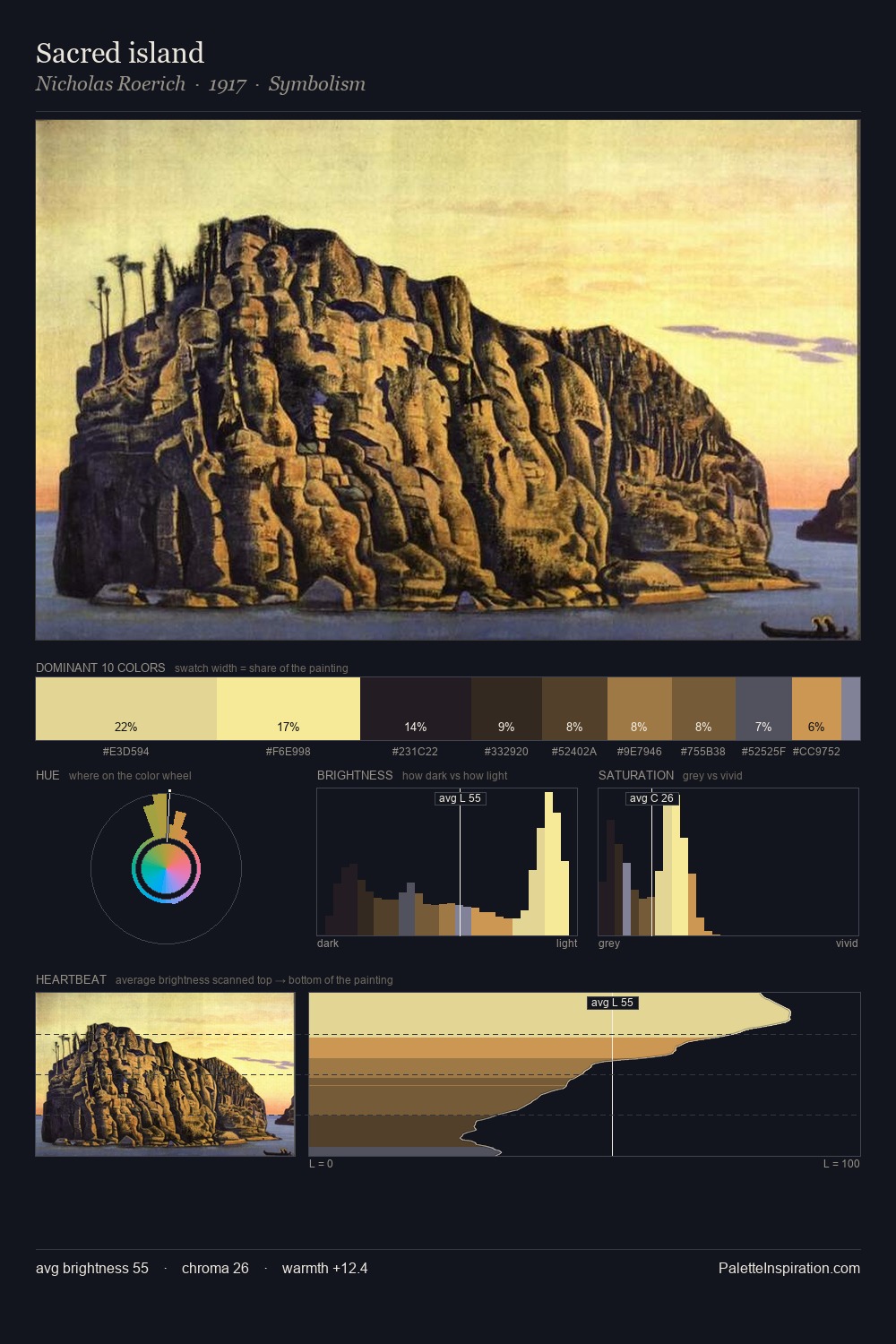Screen dimensions: 896x1344
Task: Click "swatch width = share of the painting" caption
Action: point(262,668)
